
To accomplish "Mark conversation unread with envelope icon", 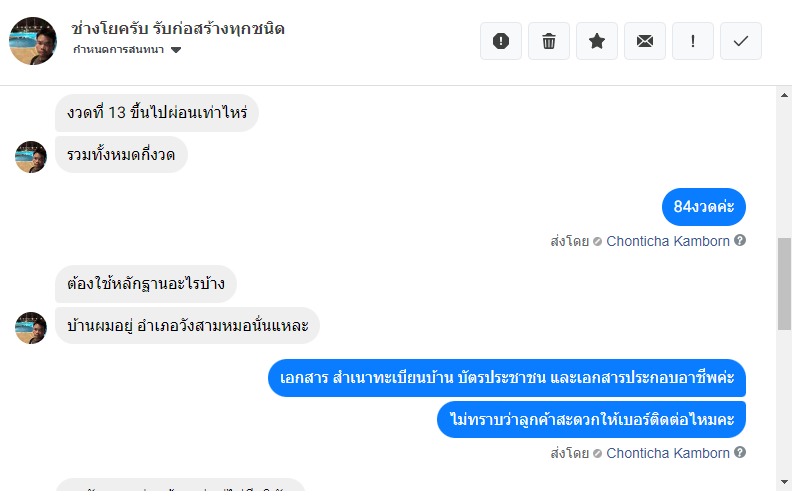I will pyautogui.click(x=645, y=41).
